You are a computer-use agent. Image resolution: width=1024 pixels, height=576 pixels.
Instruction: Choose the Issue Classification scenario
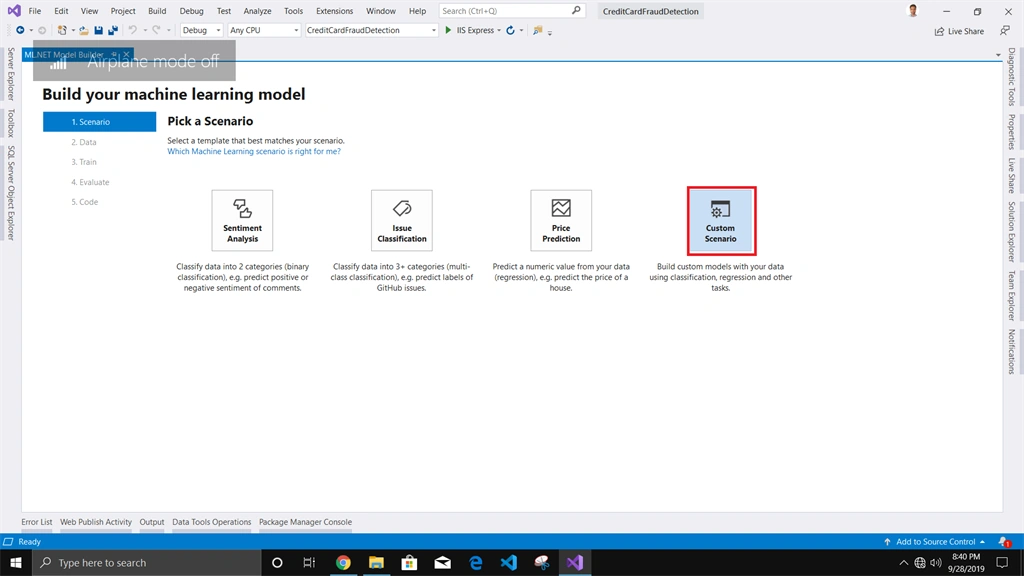(x=402, y=221)
